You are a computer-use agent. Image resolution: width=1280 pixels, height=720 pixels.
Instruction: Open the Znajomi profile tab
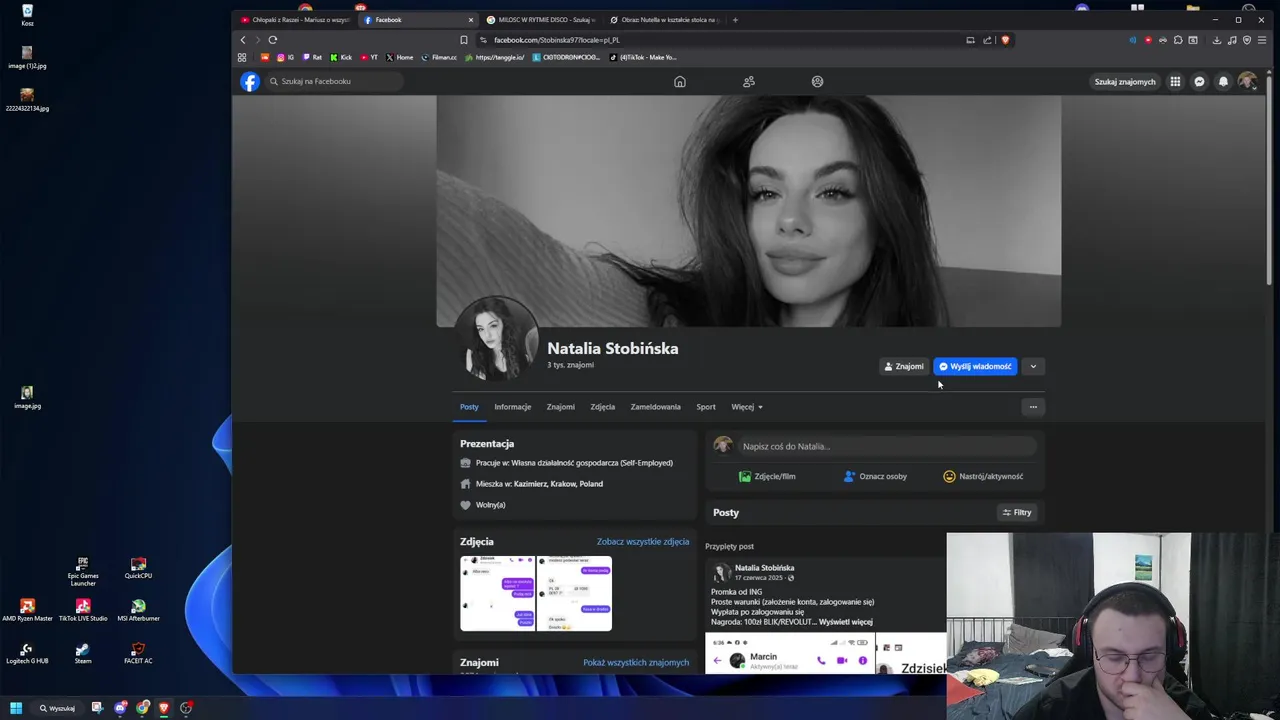point(560,407)
